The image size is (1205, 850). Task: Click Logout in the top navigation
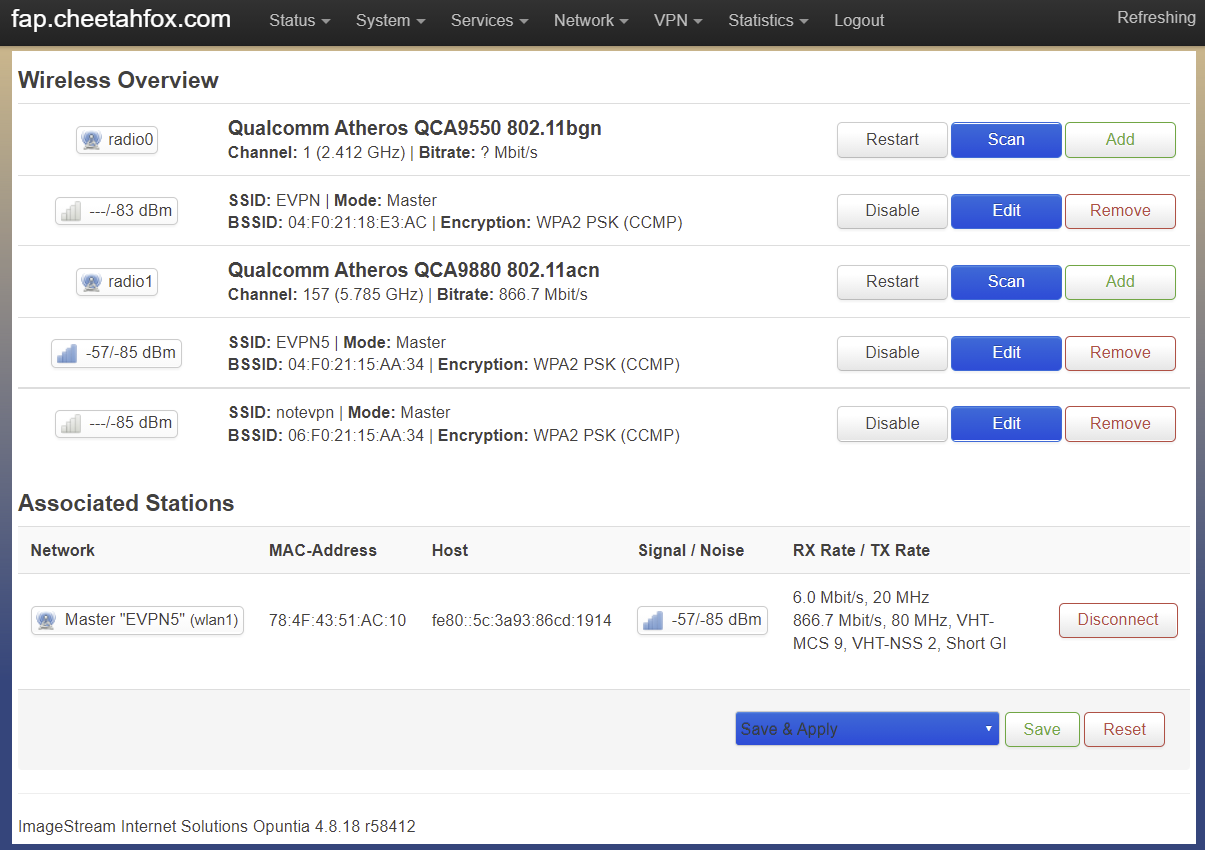(859, 21)
